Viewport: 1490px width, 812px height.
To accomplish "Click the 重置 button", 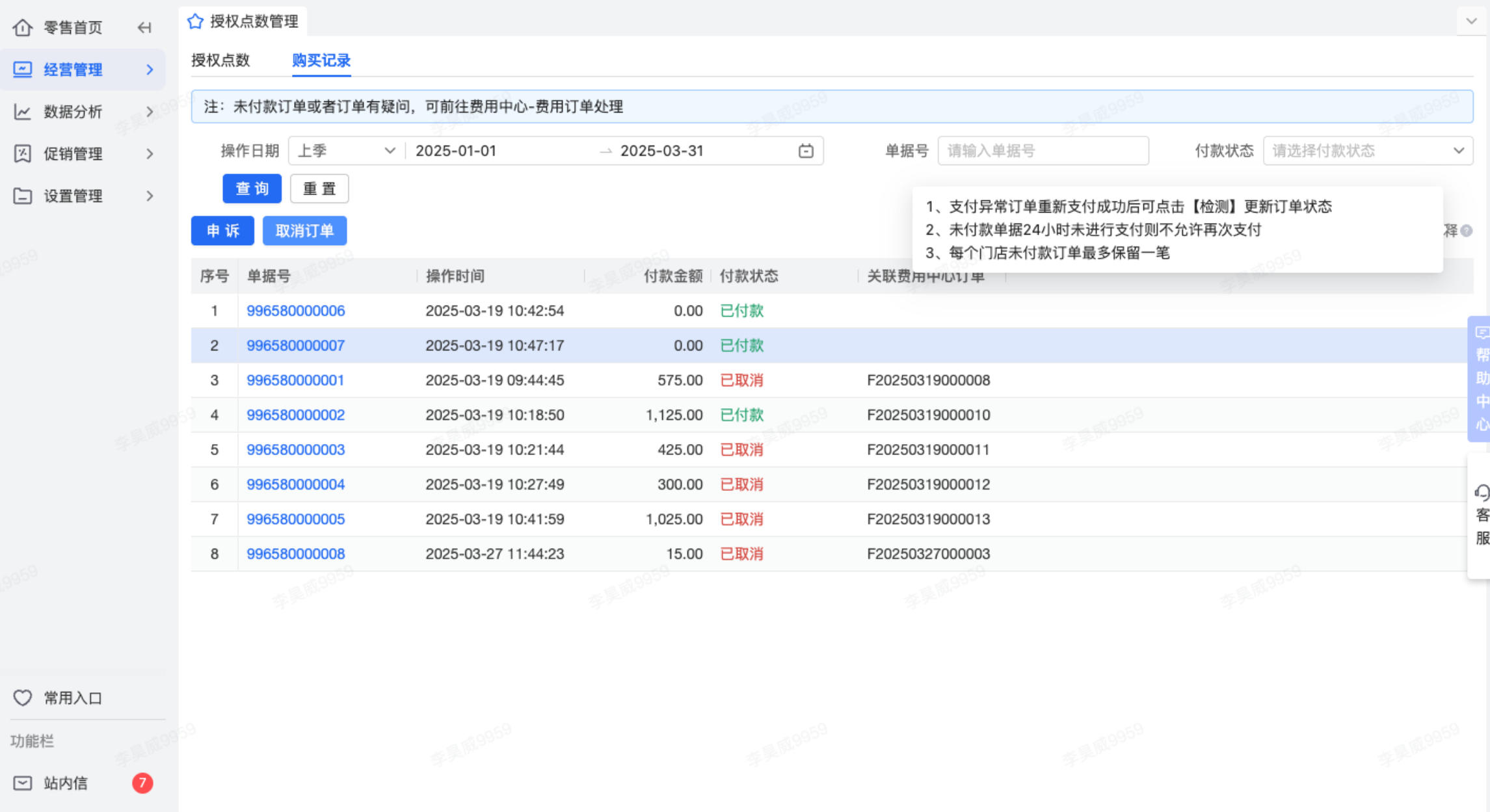I will coord(319,189).
